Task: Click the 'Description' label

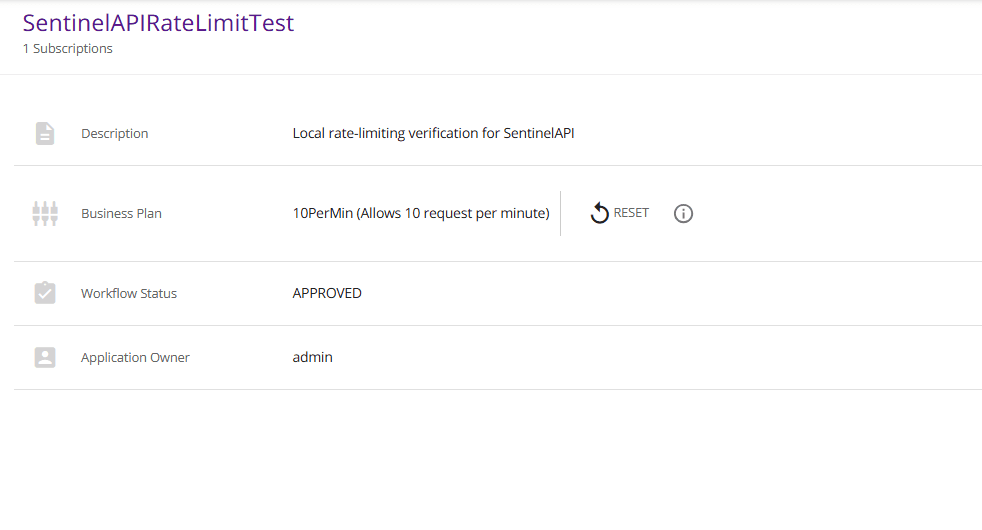Action: coord(115,133)
